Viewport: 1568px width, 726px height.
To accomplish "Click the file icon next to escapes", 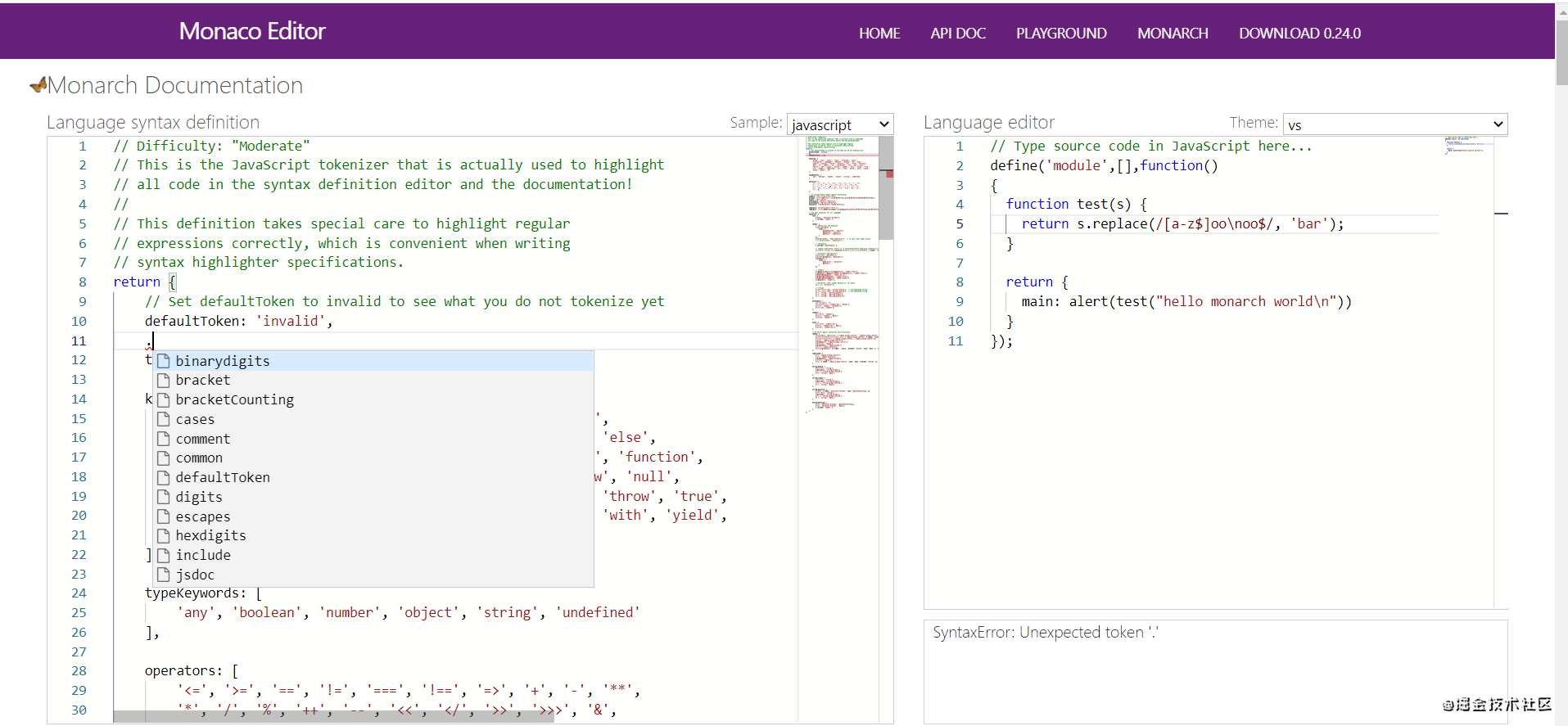I will (164, 516).
